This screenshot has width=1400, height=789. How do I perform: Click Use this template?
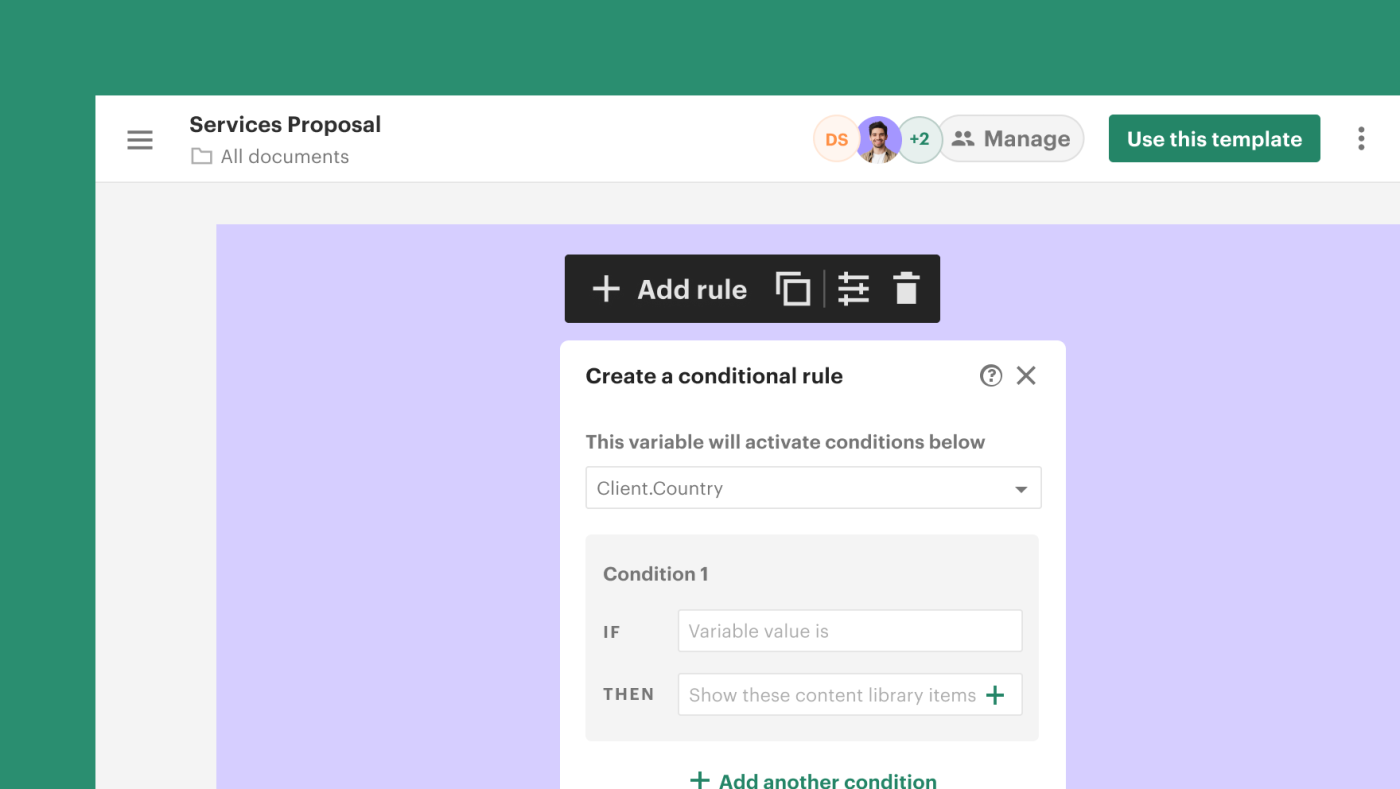click(x=1213, y=138)
